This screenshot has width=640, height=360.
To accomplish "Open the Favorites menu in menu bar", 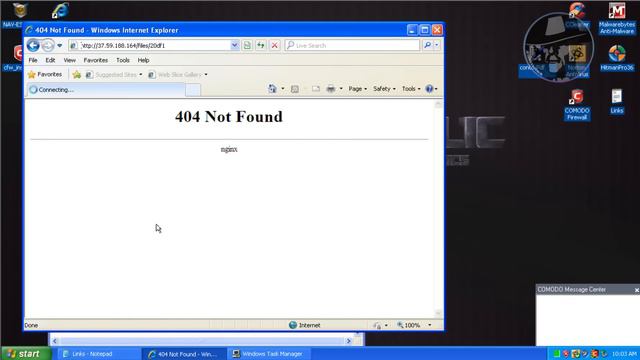I will click(96, 60).
